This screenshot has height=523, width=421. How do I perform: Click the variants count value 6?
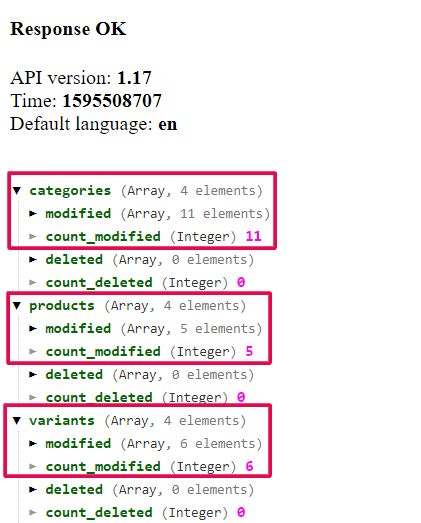click(249, 466)
